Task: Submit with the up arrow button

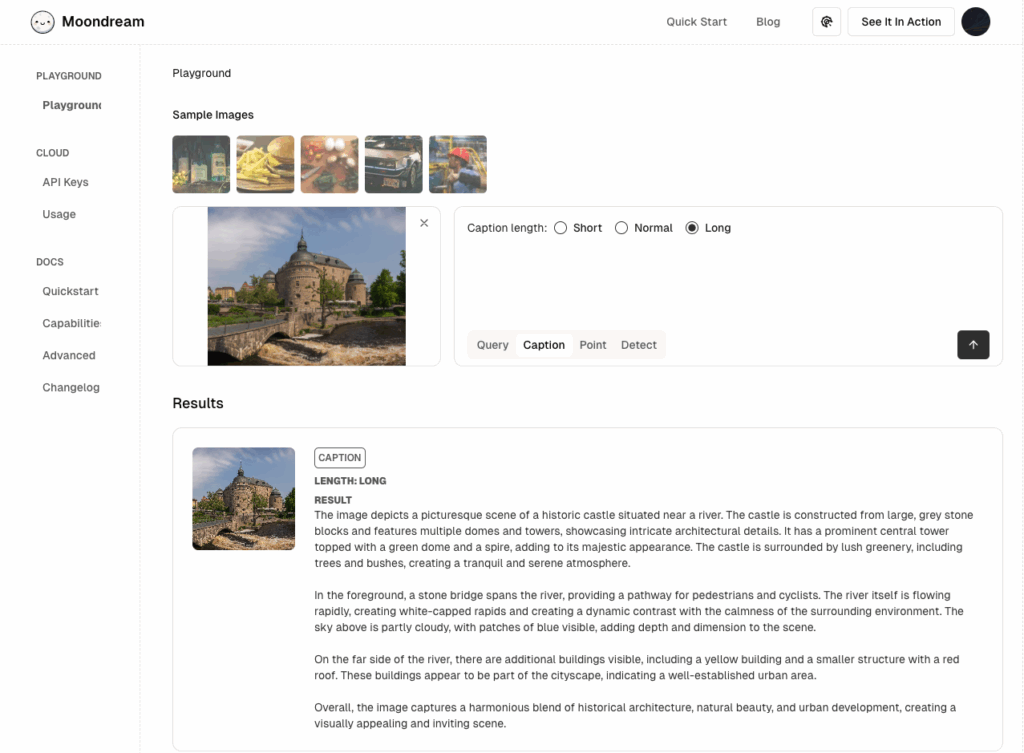Action: coord(973,345)
